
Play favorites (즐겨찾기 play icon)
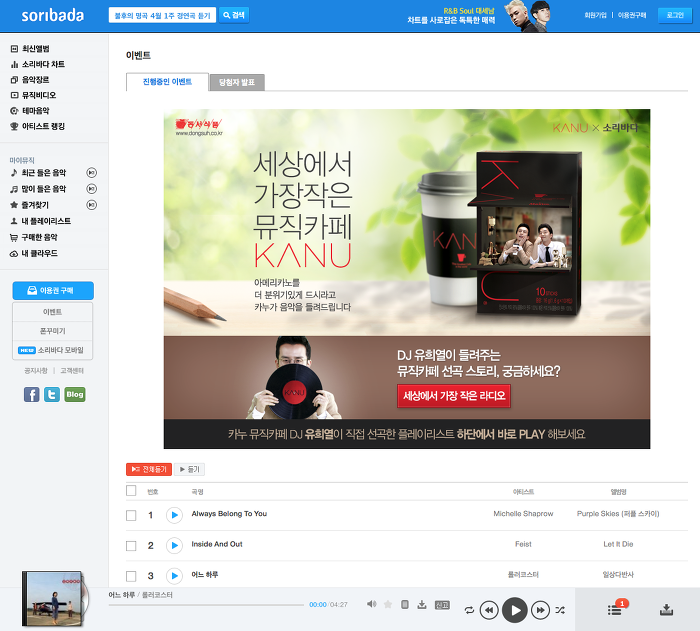[x=92, y=205]
